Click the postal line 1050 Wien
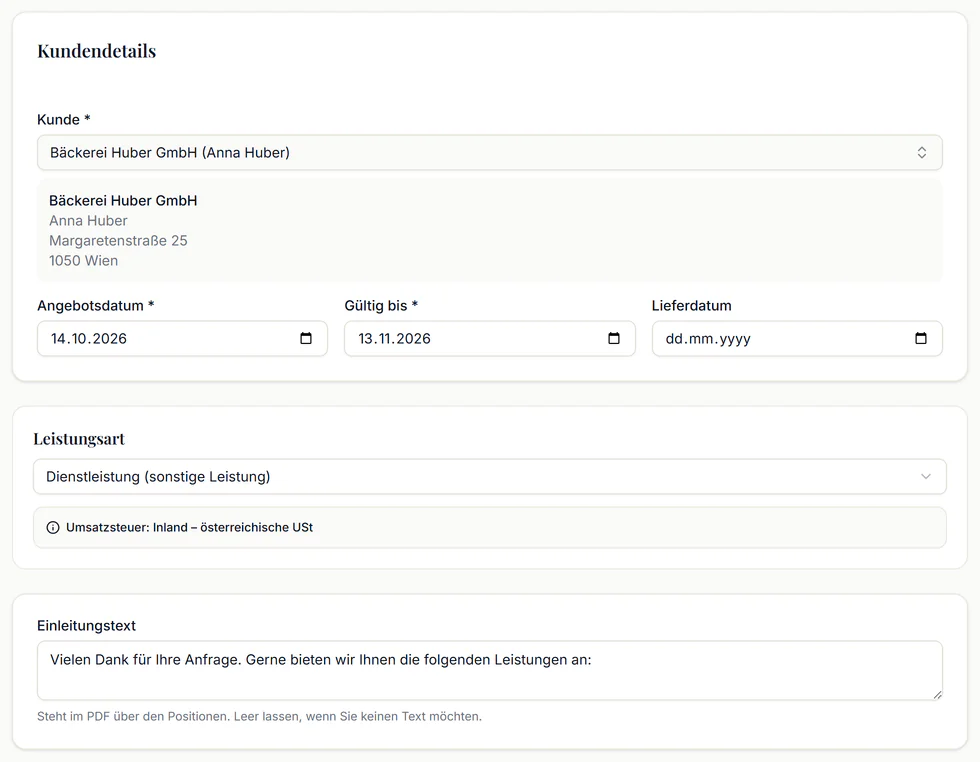Image resolution: width=980 pixels, height=762 pixels. pos(84,261)
